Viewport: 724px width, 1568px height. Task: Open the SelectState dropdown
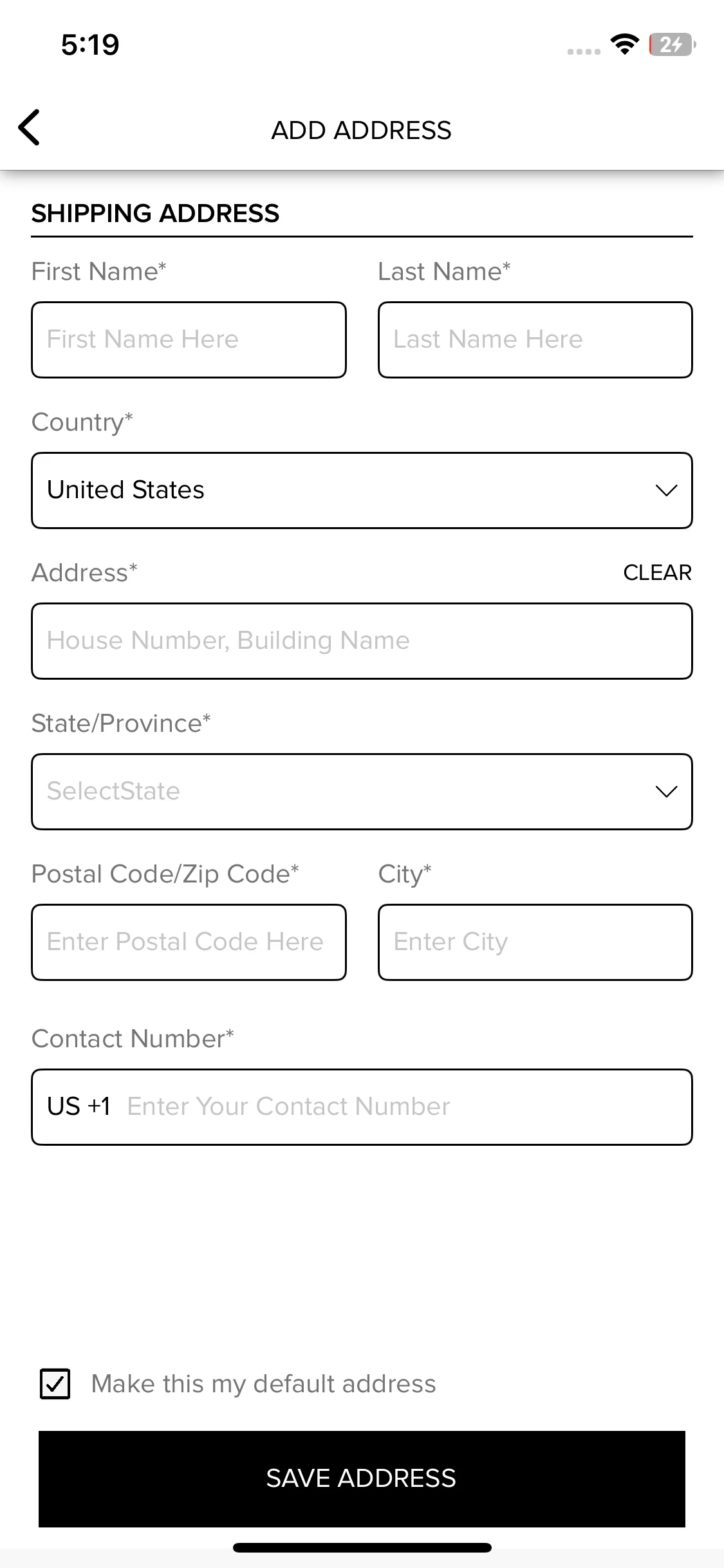[362, 792]
